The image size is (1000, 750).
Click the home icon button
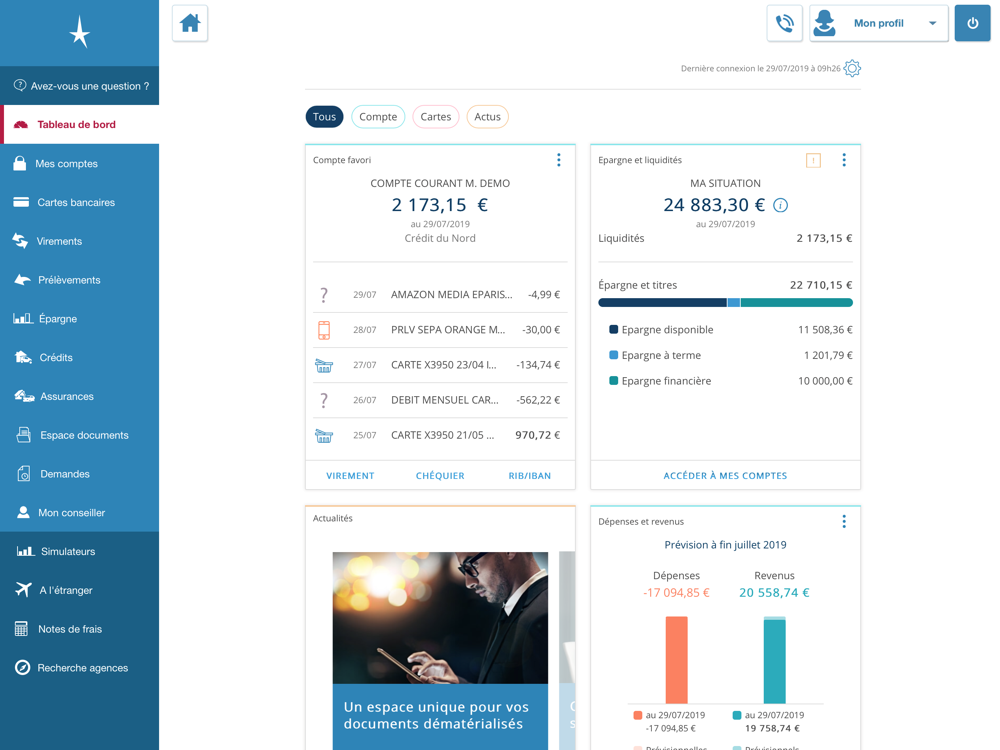[190, 24]
